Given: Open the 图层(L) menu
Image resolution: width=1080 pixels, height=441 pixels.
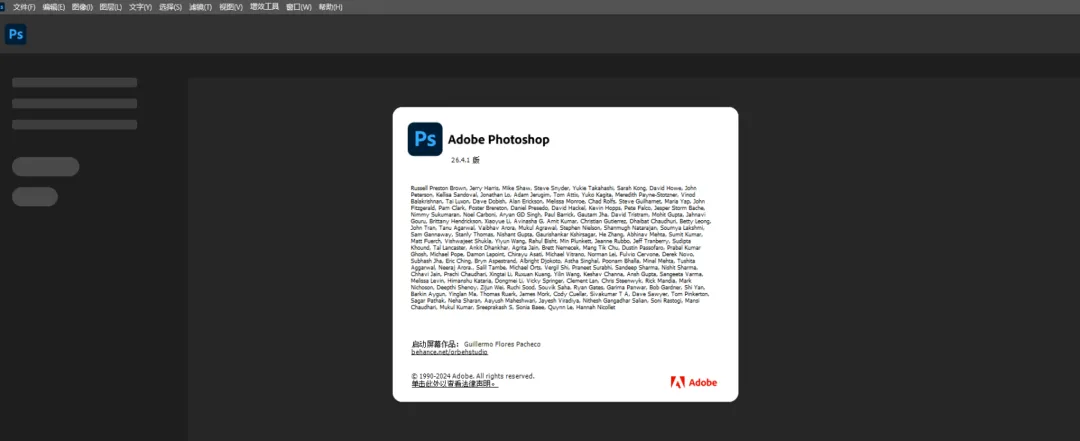Looking at the screenshot, I should [111, 7].
